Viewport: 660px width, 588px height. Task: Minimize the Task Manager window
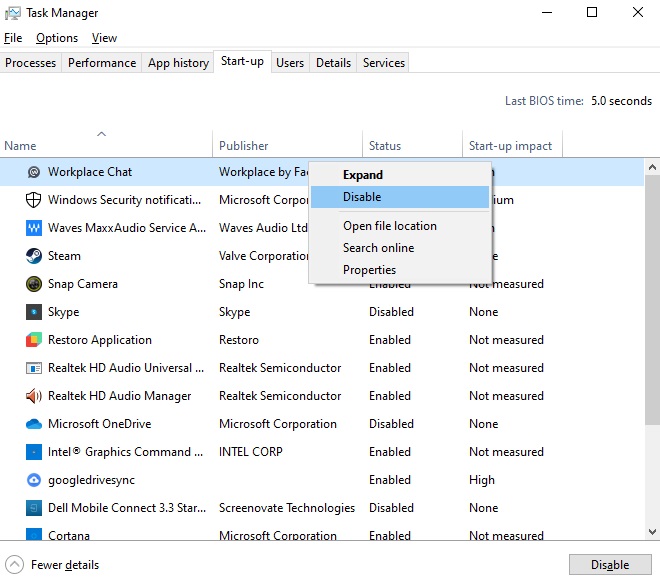pyautogui.click(x=547, y=12)
